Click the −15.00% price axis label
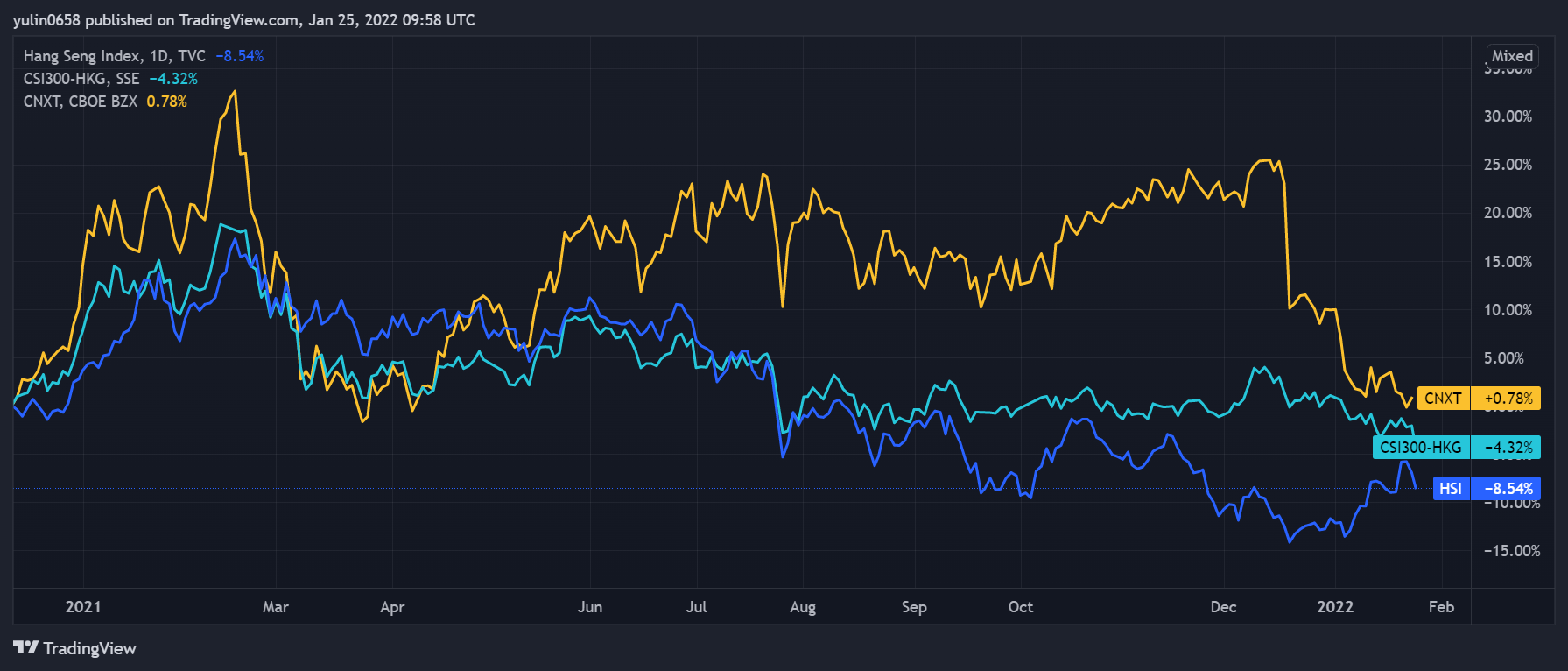This screenshot has width=1568, height=671. (1512, 551)
